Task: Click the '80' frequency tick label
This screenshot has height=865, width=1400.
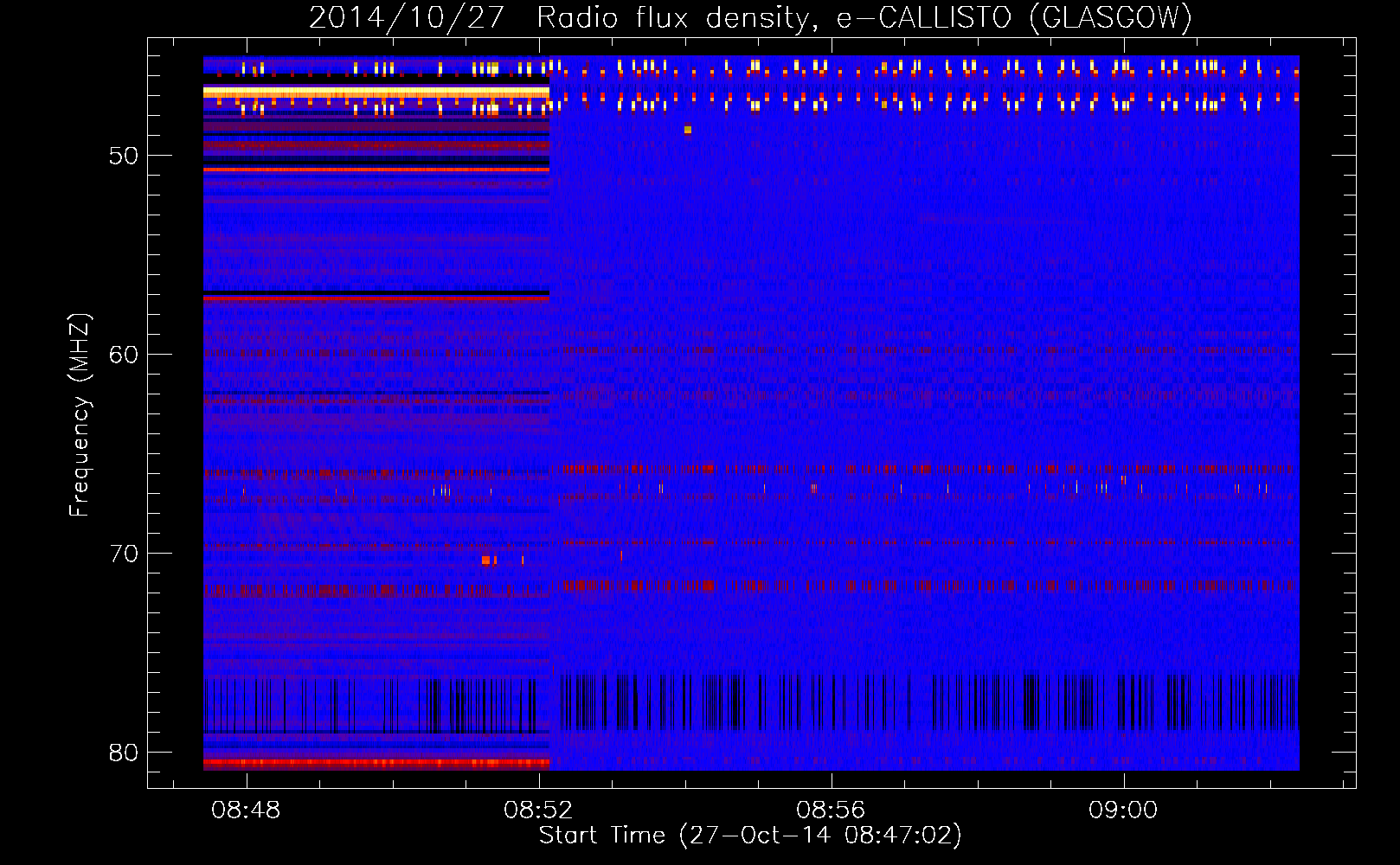Action: point(124,753)
